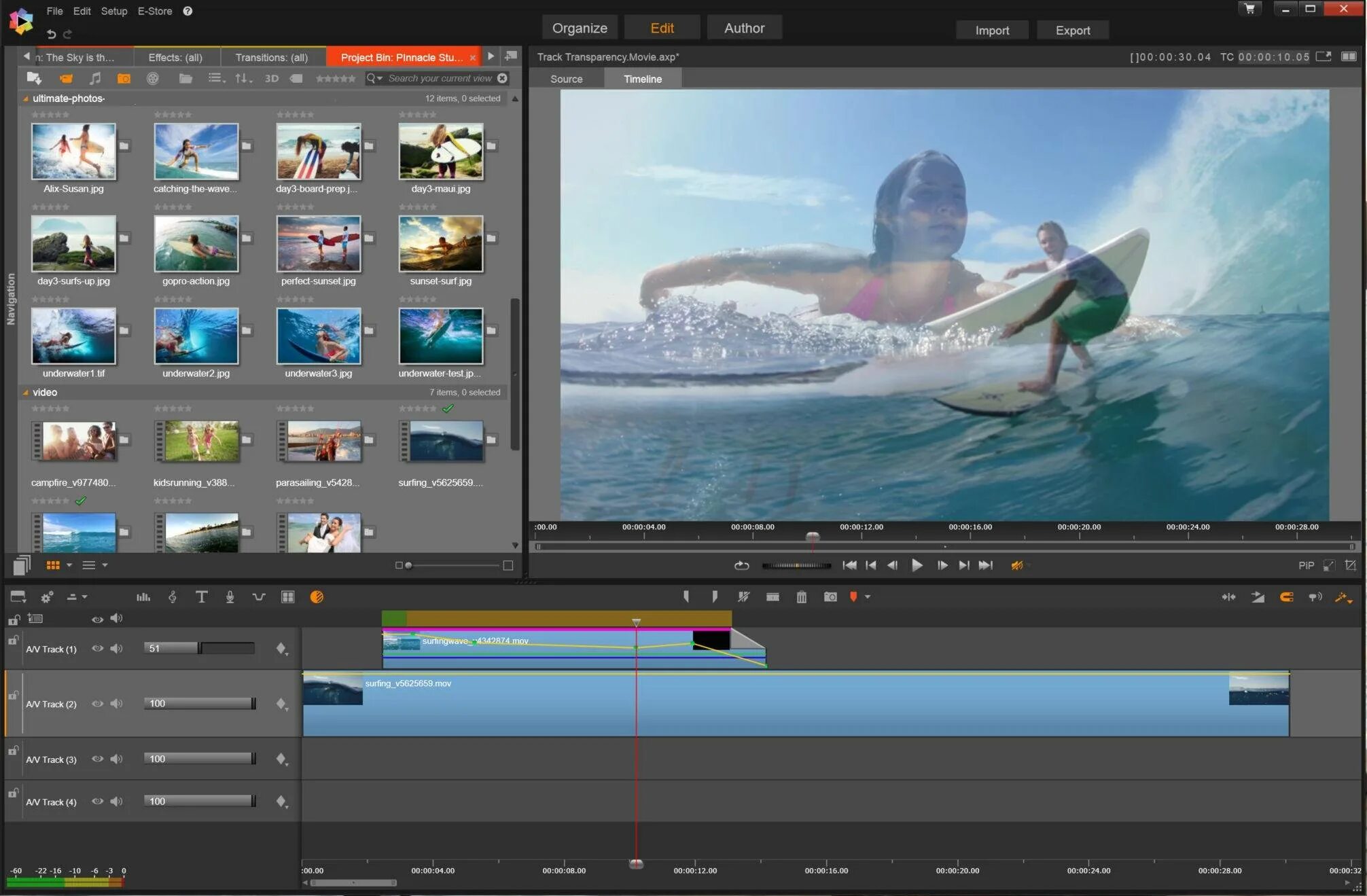Select the Author menu tab
Screen dimensions: 1367x896
click(744, 28)
